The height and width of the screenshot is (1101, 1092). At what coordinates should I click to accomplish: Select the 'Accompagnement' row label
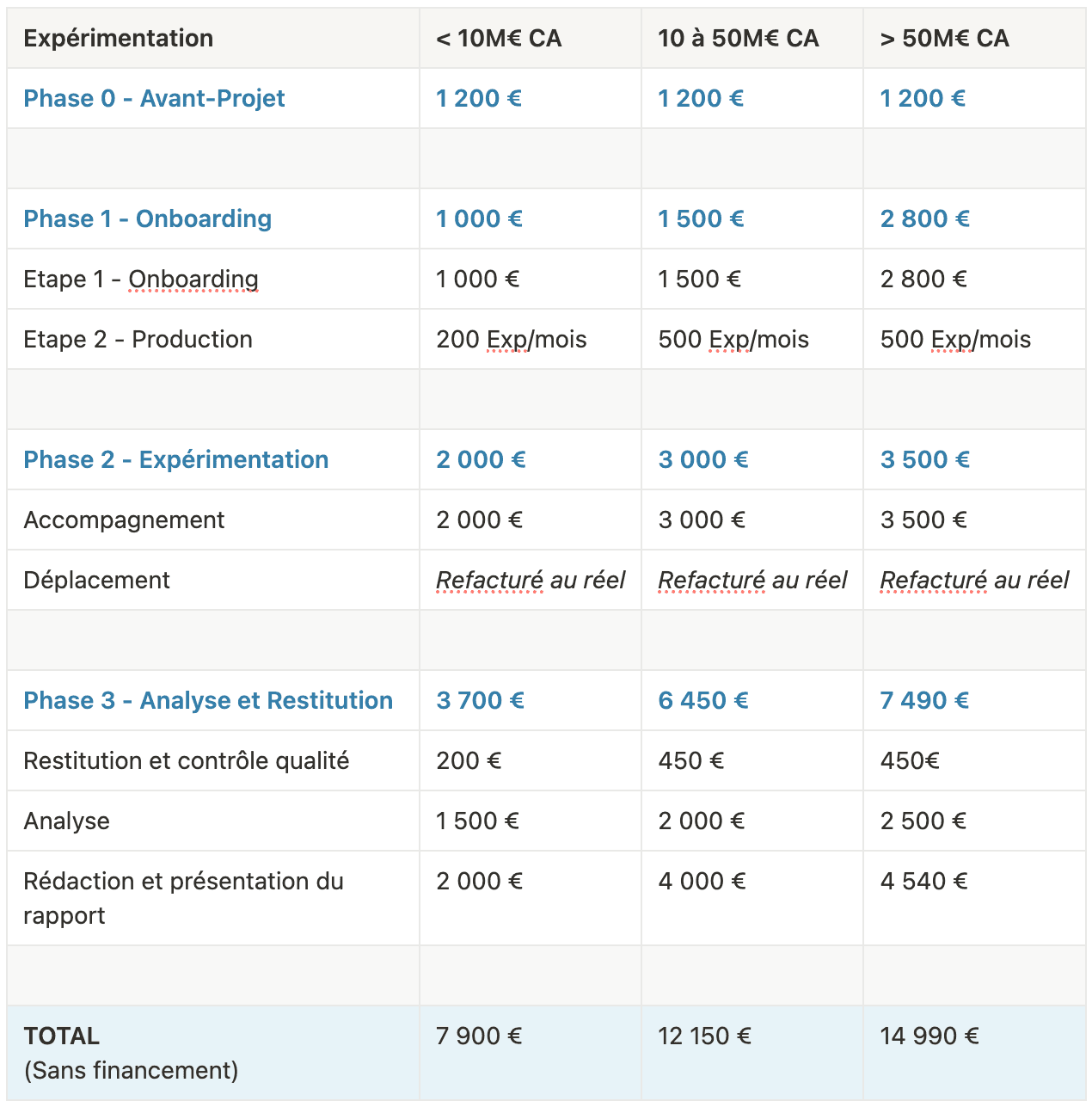coord(125,520)
